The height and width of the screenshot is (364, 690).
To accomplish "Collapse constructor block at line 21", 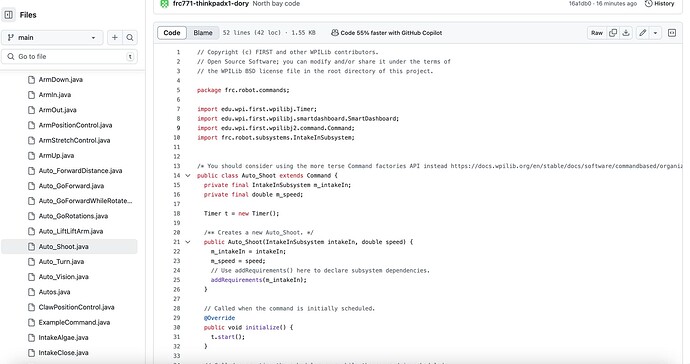I will coord(187,242).
